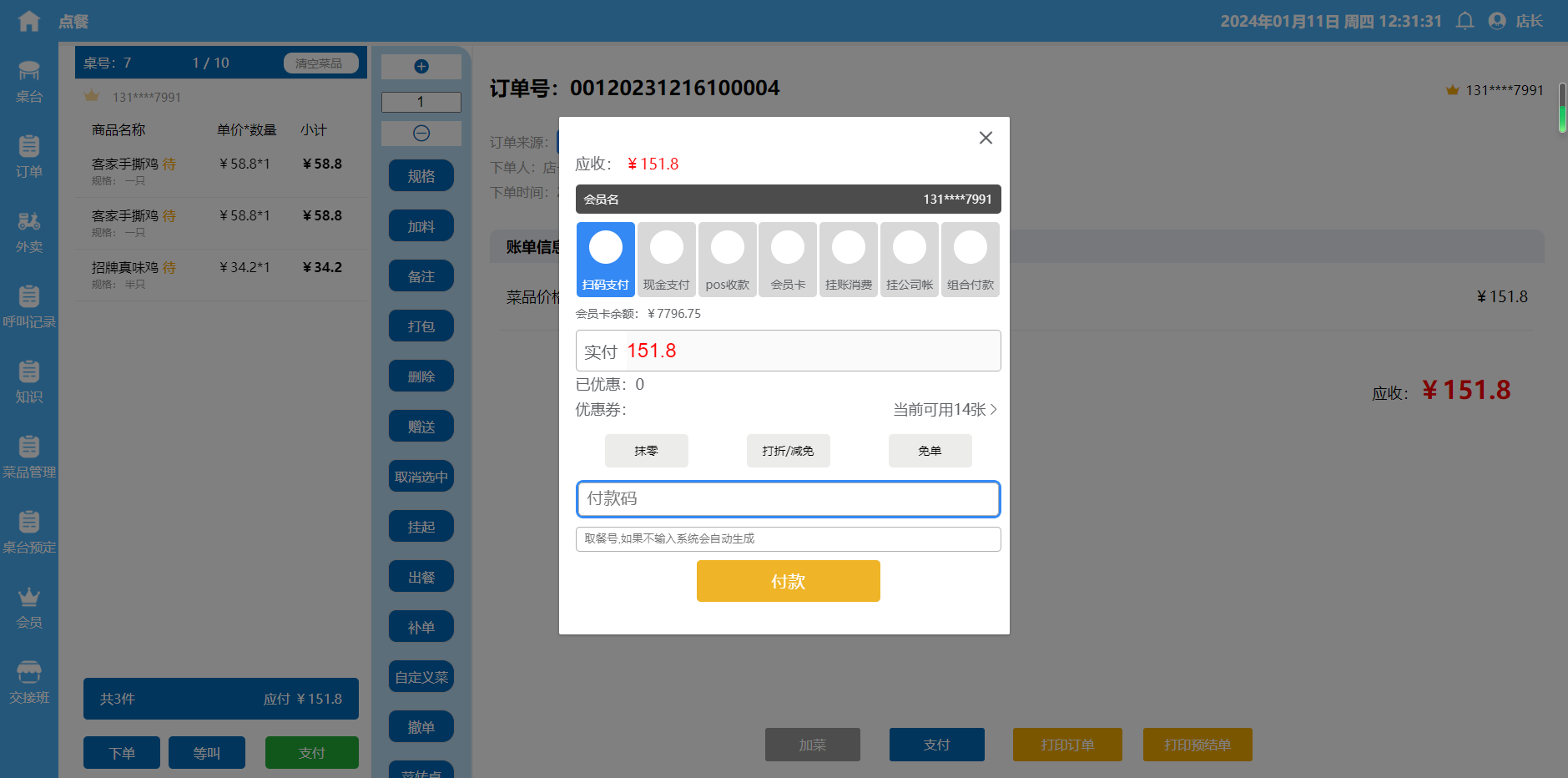Image resolution: width=1568 pixels, height=778 pixels.
Task: Click the quantity field showing 1
Action: click(x=421, y=102)
